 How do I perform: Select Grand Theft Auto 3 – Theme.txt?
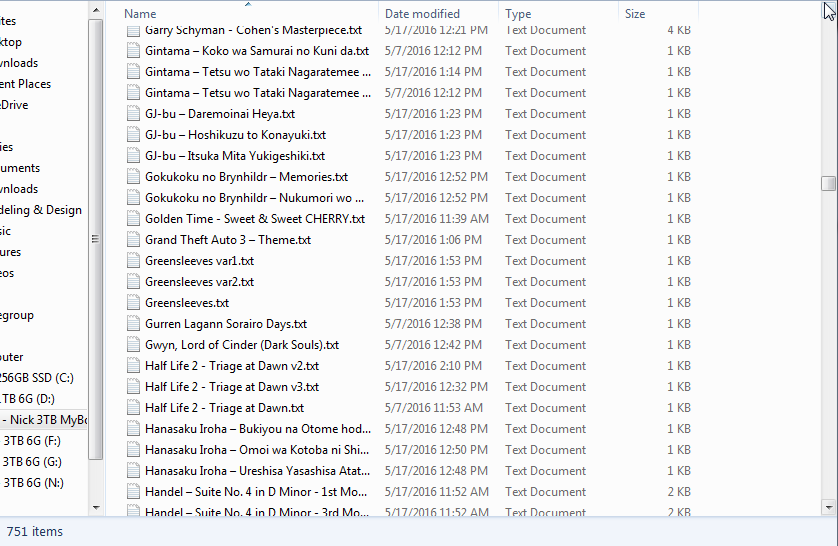pyautogui.click(x=228, y=240)
